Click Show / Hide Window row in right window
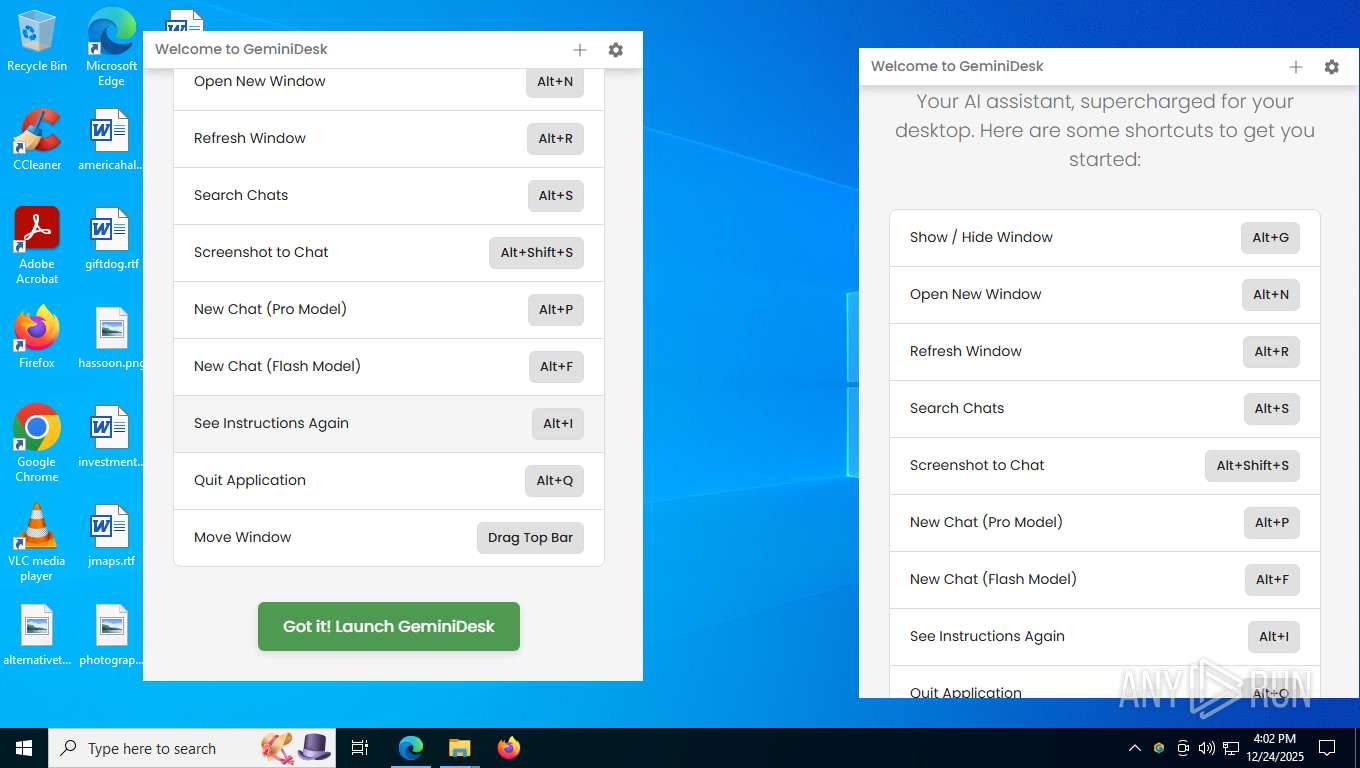Viewport: 1360px width, 768px height. click(x=1105, y=238)
